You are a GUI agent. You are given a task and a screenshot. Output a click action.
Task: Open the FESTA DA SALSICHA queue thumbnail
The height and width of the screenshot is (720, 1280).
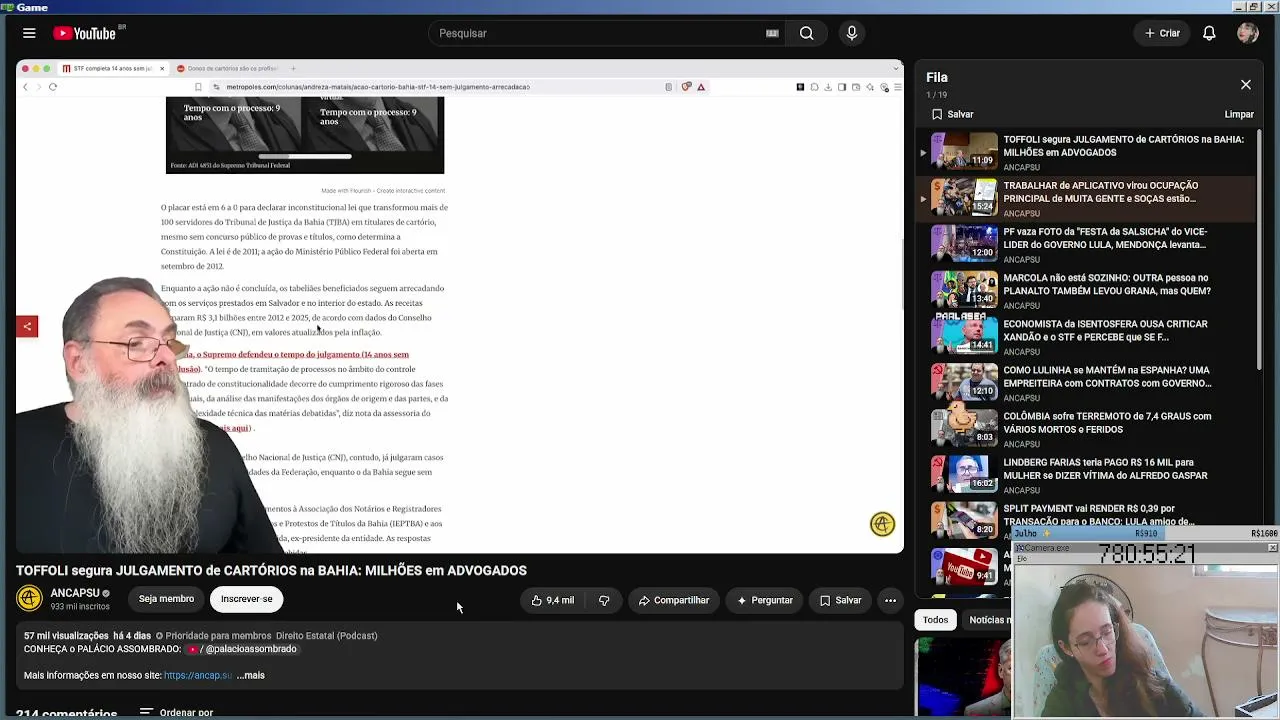964,243
